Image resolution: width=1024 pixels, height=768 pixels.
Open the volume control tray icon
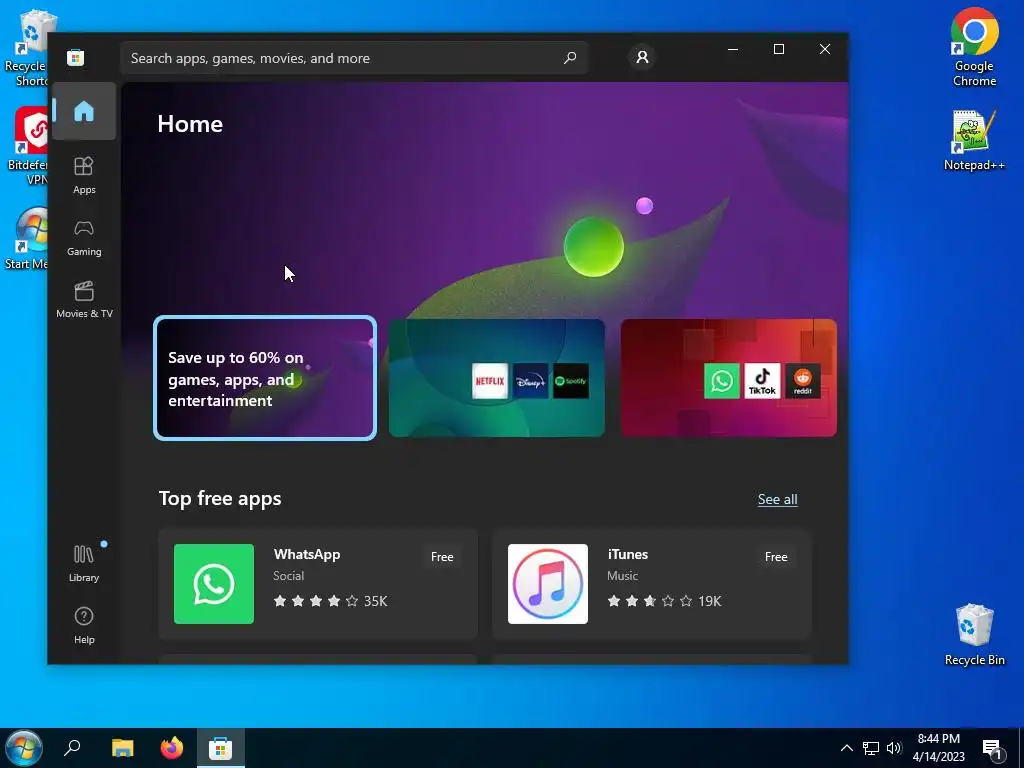tap(894, 748)
